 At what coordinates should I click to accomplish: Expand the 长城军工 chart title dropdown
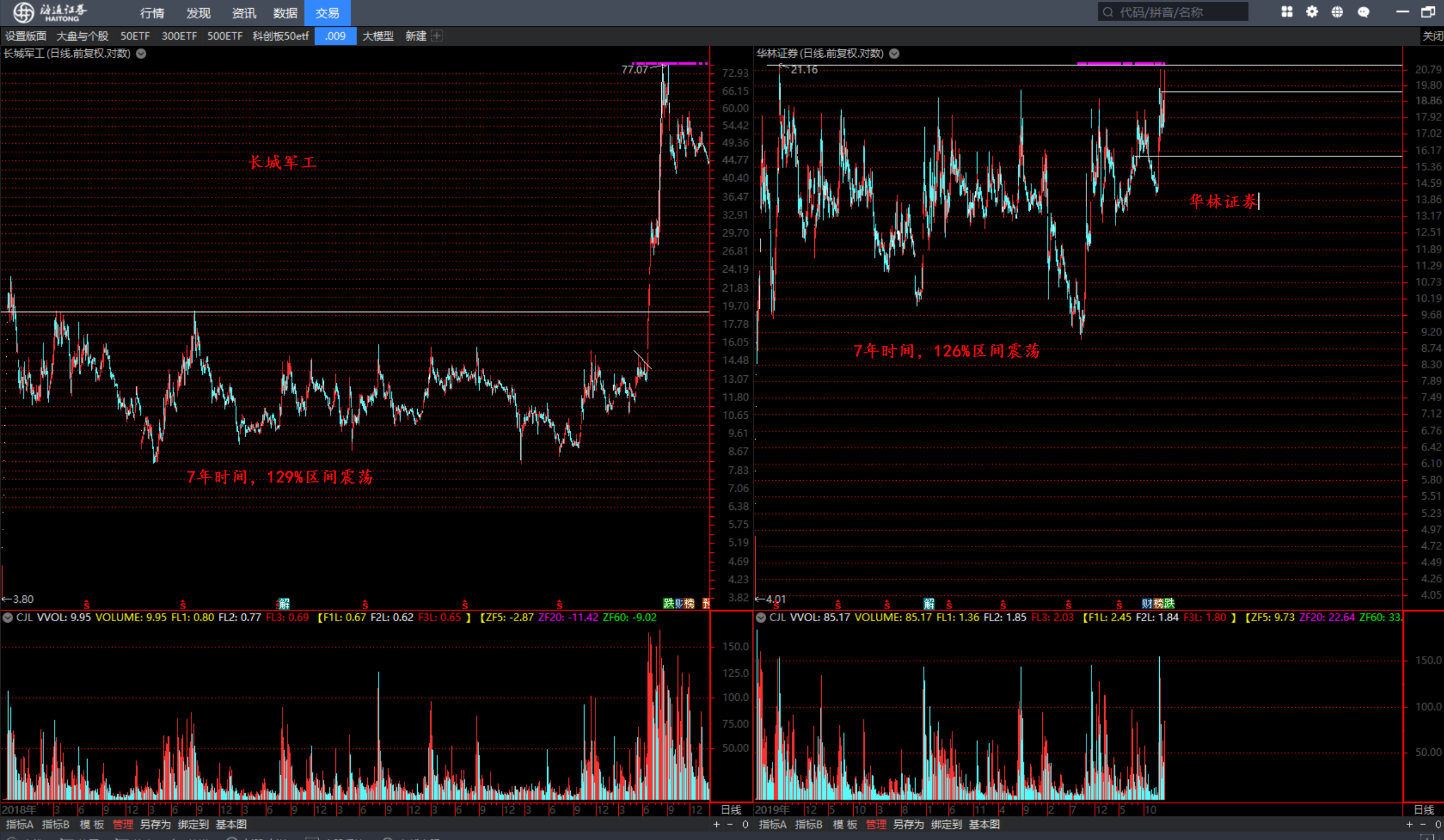pos(141,54)
